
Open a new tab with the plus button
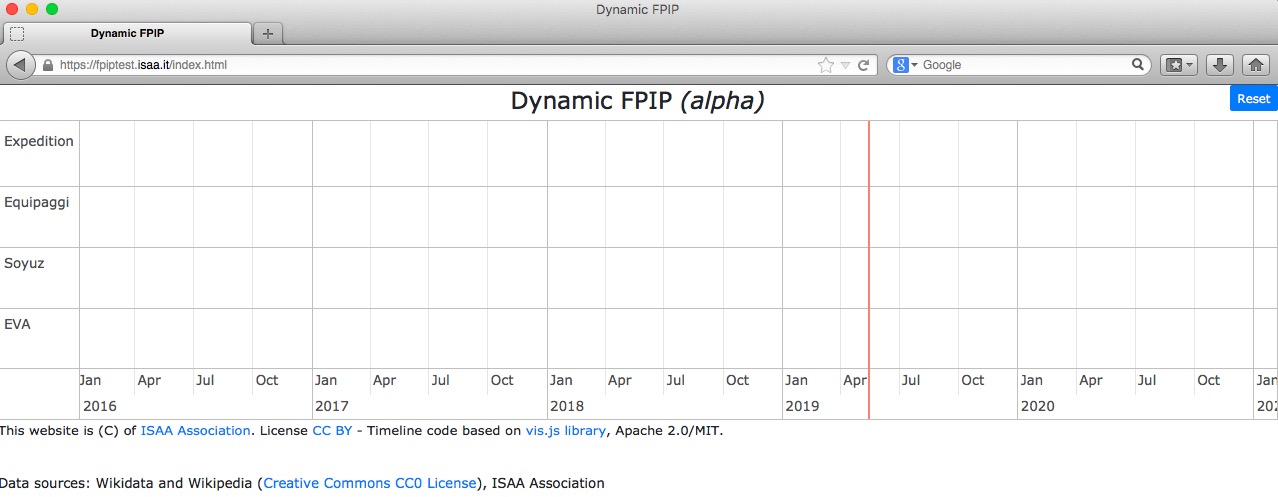(267, 33)
